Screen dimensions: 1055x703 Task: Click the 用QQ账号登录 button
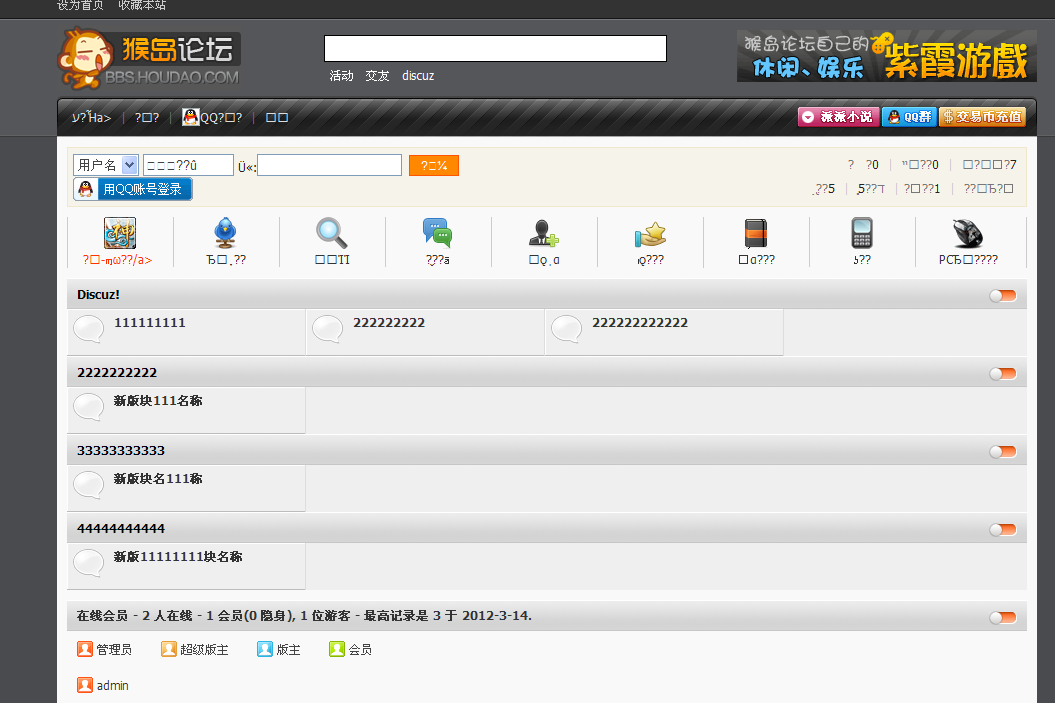coord(133,189)
